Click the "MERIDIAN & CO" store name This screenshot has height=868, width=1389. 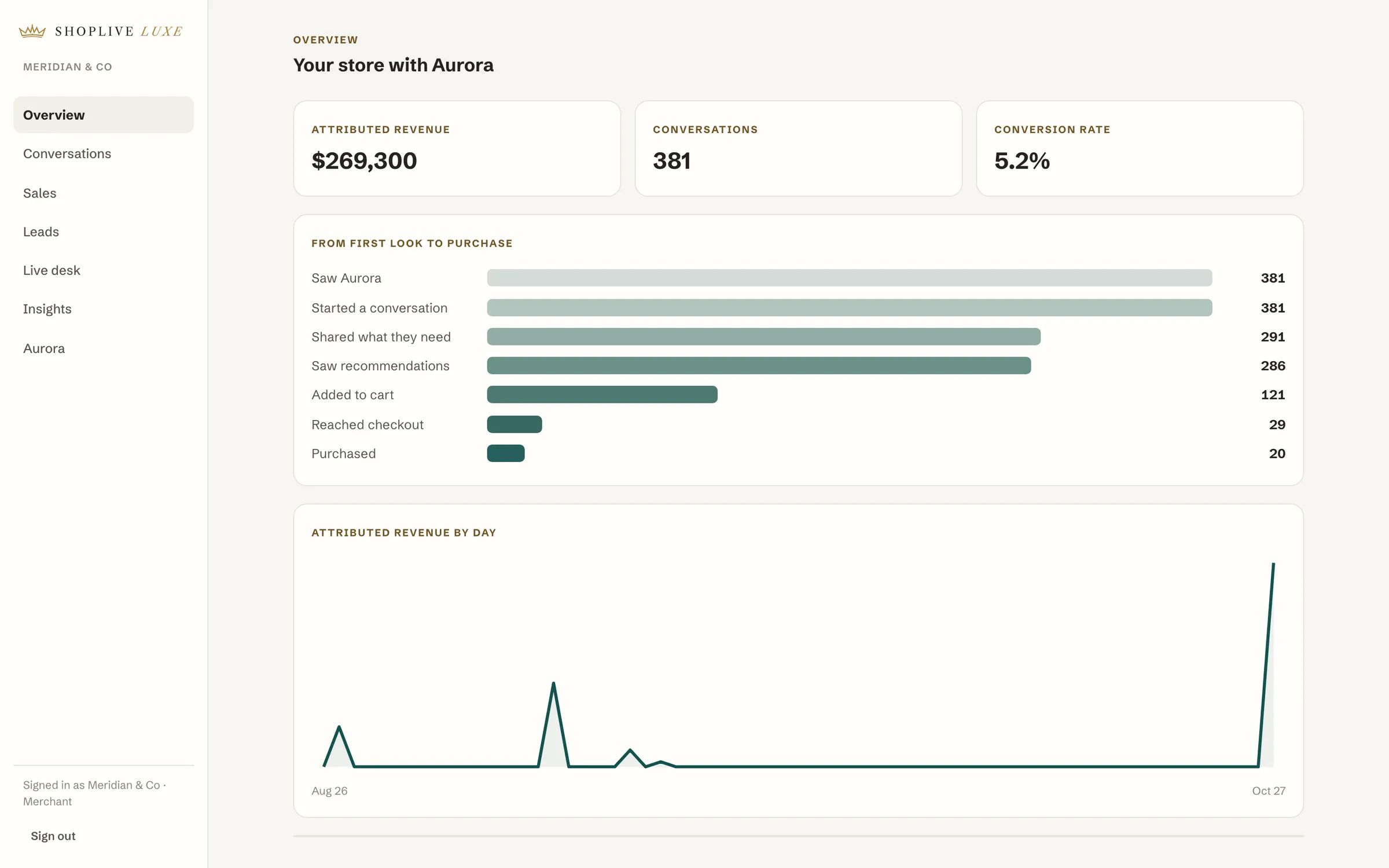(x=68, y=67)
